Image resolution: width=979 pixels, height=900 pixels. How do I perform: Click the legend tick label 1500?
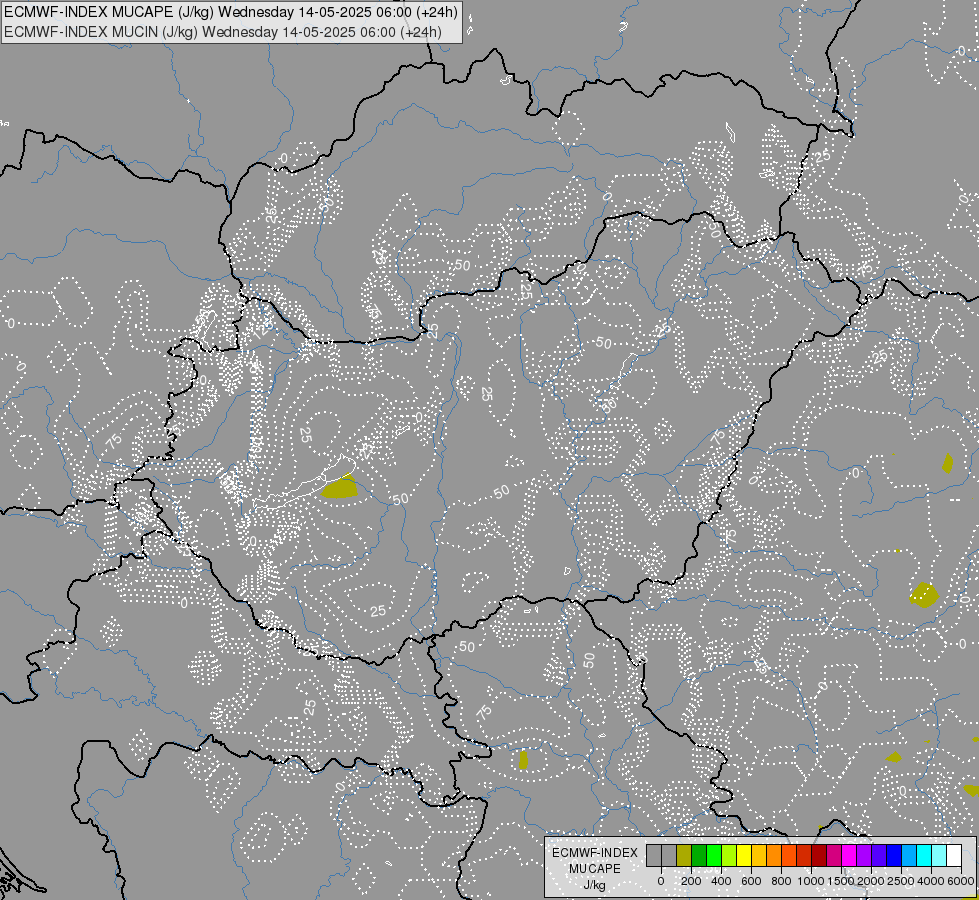click(841, 881)
